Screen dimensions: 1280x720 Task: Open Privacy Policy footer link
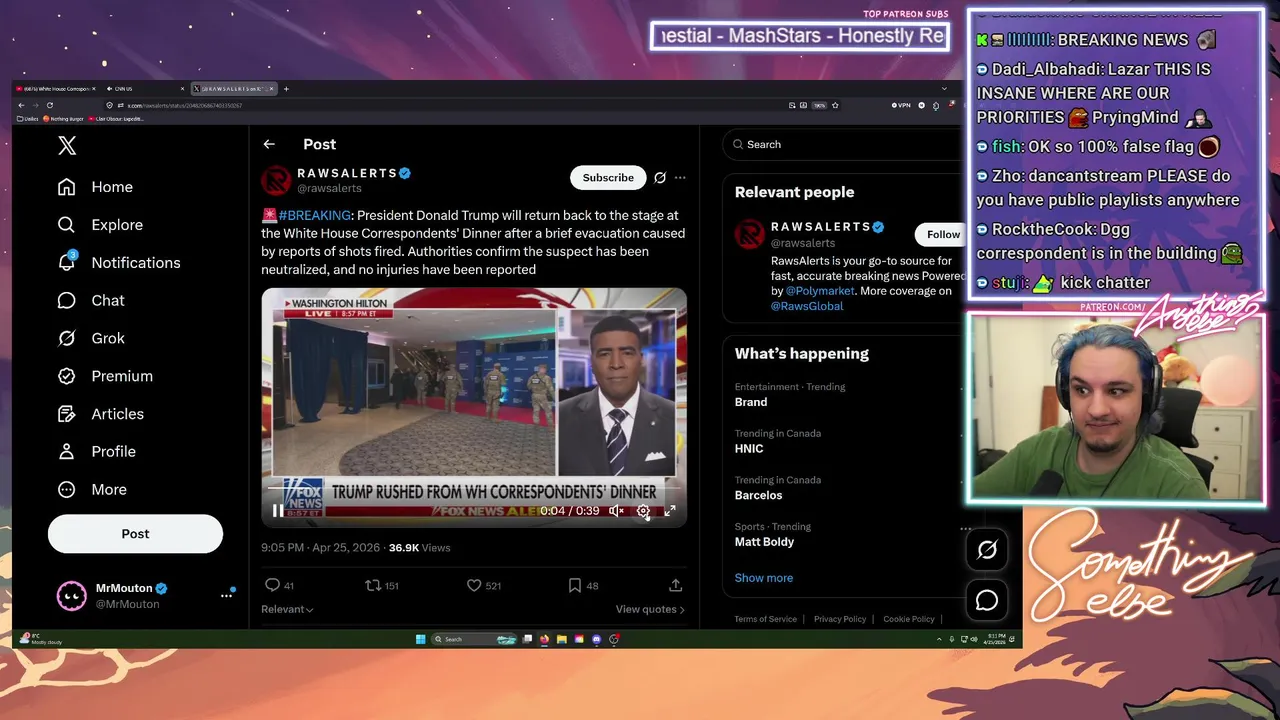(840, 619)
